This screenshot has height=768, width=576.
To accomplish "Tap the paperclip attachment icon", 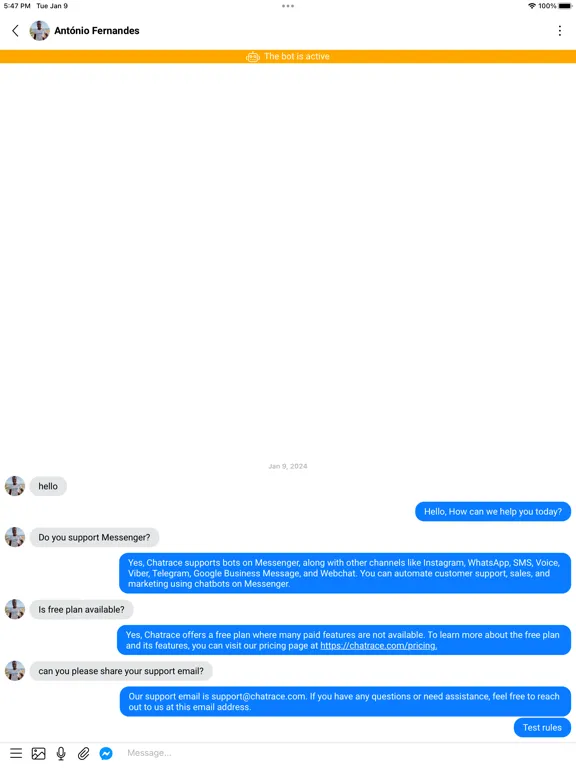I will click(x=84, y=753).
